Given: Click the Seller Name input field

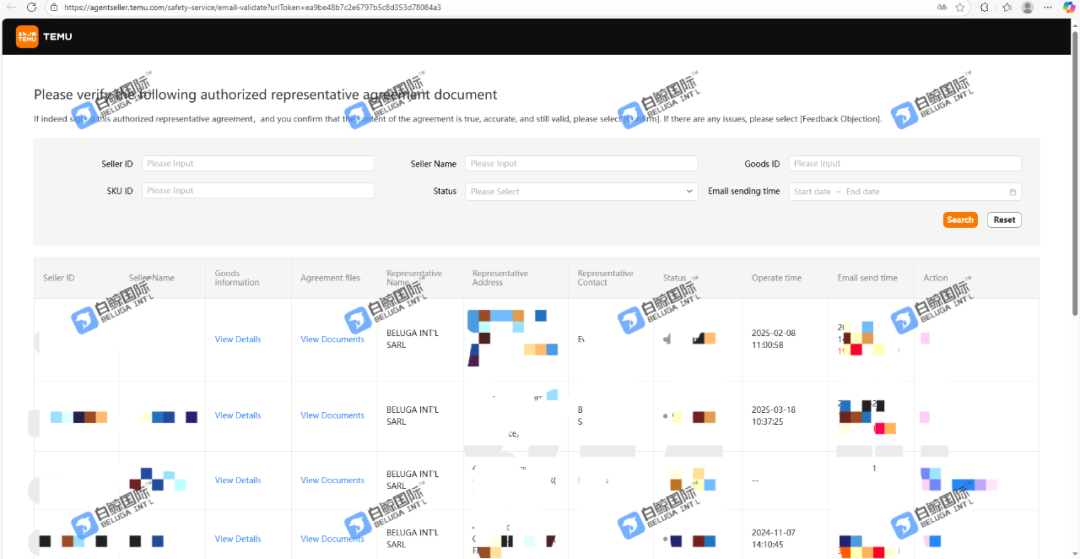Looking at the screenshot, I should point(581,164).
